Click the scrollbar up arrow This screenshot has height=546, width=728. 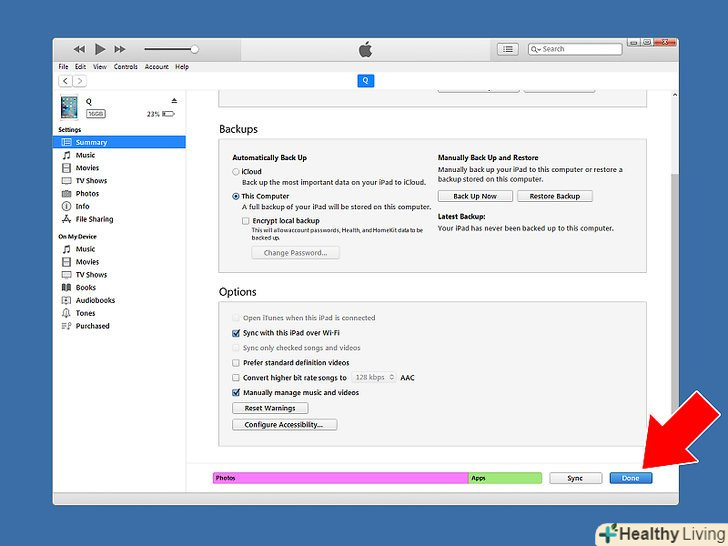pyautogui.click(x=675, y=95)
